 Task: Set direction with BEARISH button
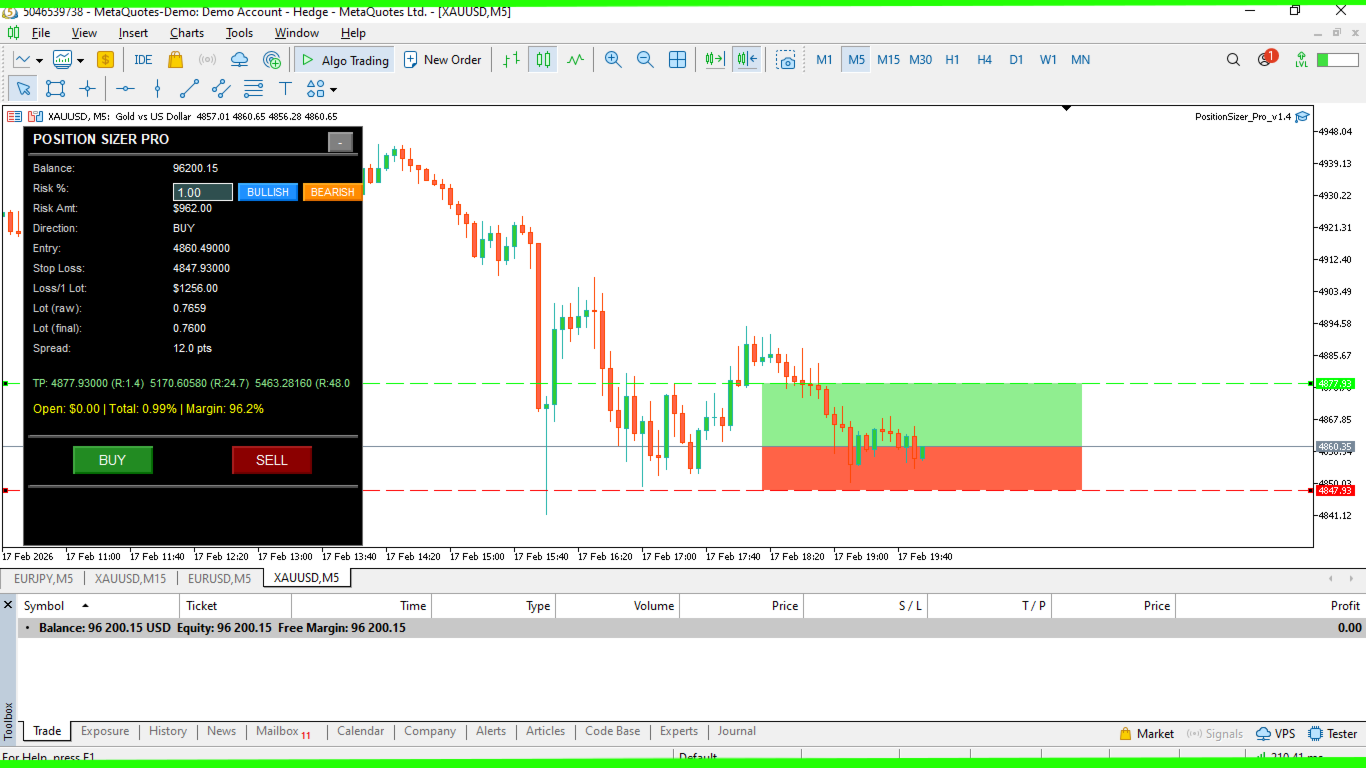point(333,192)
